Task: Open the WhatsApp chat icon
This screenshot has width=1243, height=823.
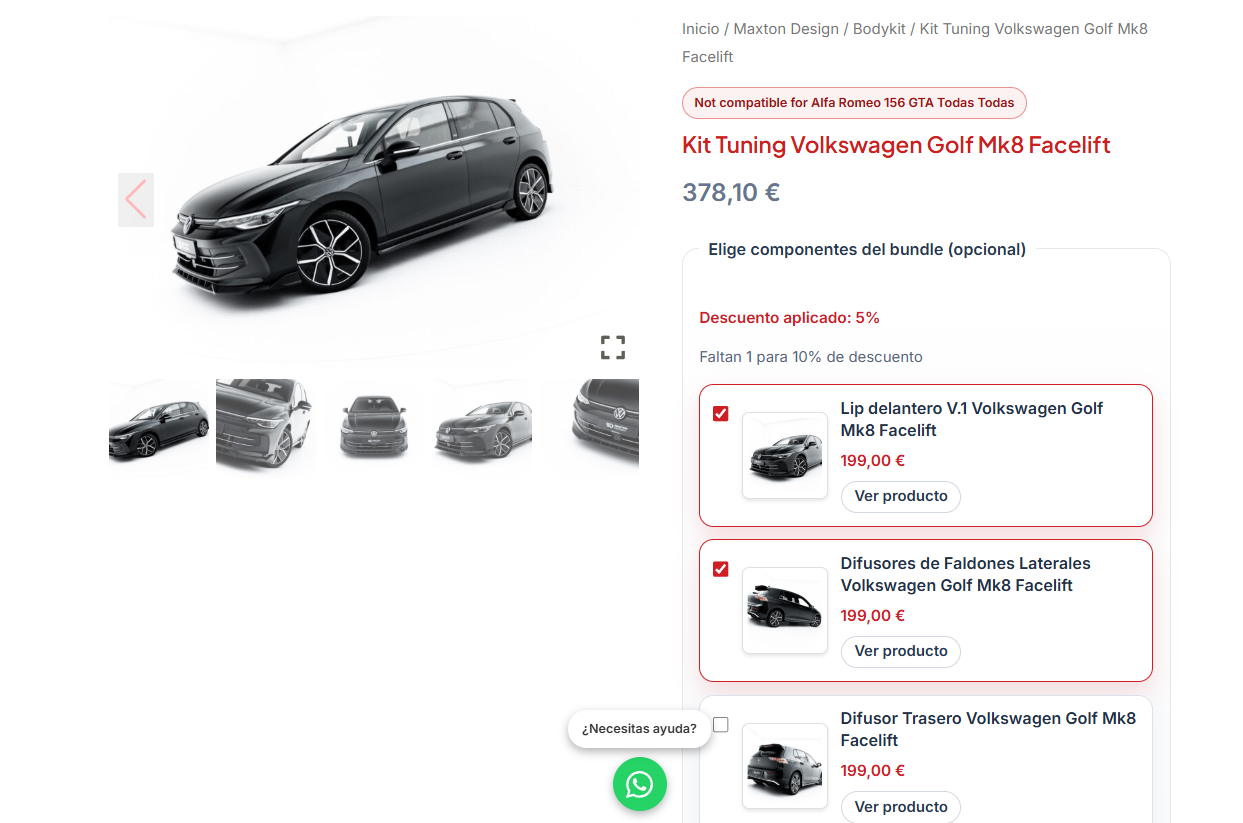Action: coord(639,784)
